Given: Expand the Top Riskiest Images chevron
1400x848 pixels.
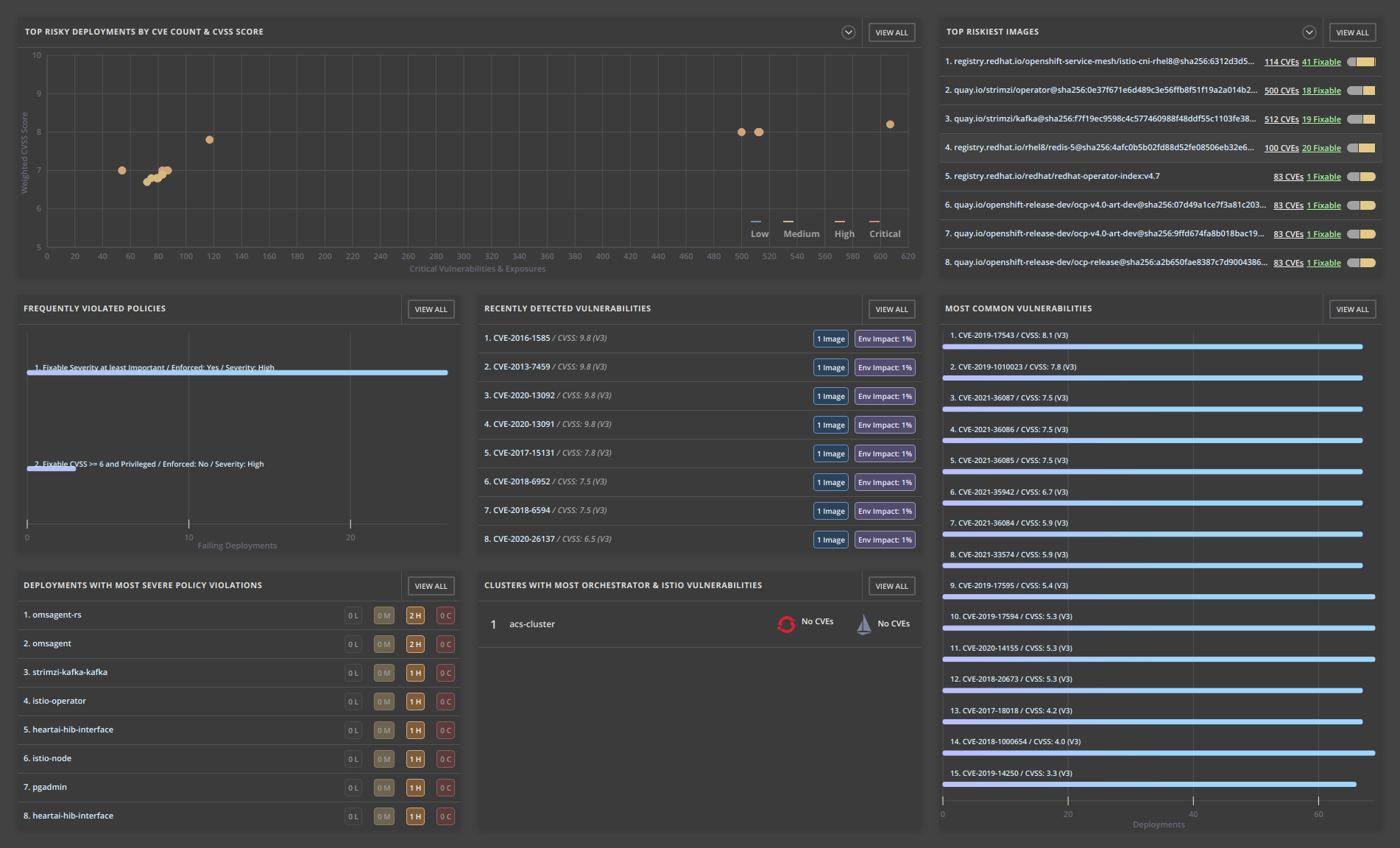Looking at the screenshot, I should click(1309, 32).
